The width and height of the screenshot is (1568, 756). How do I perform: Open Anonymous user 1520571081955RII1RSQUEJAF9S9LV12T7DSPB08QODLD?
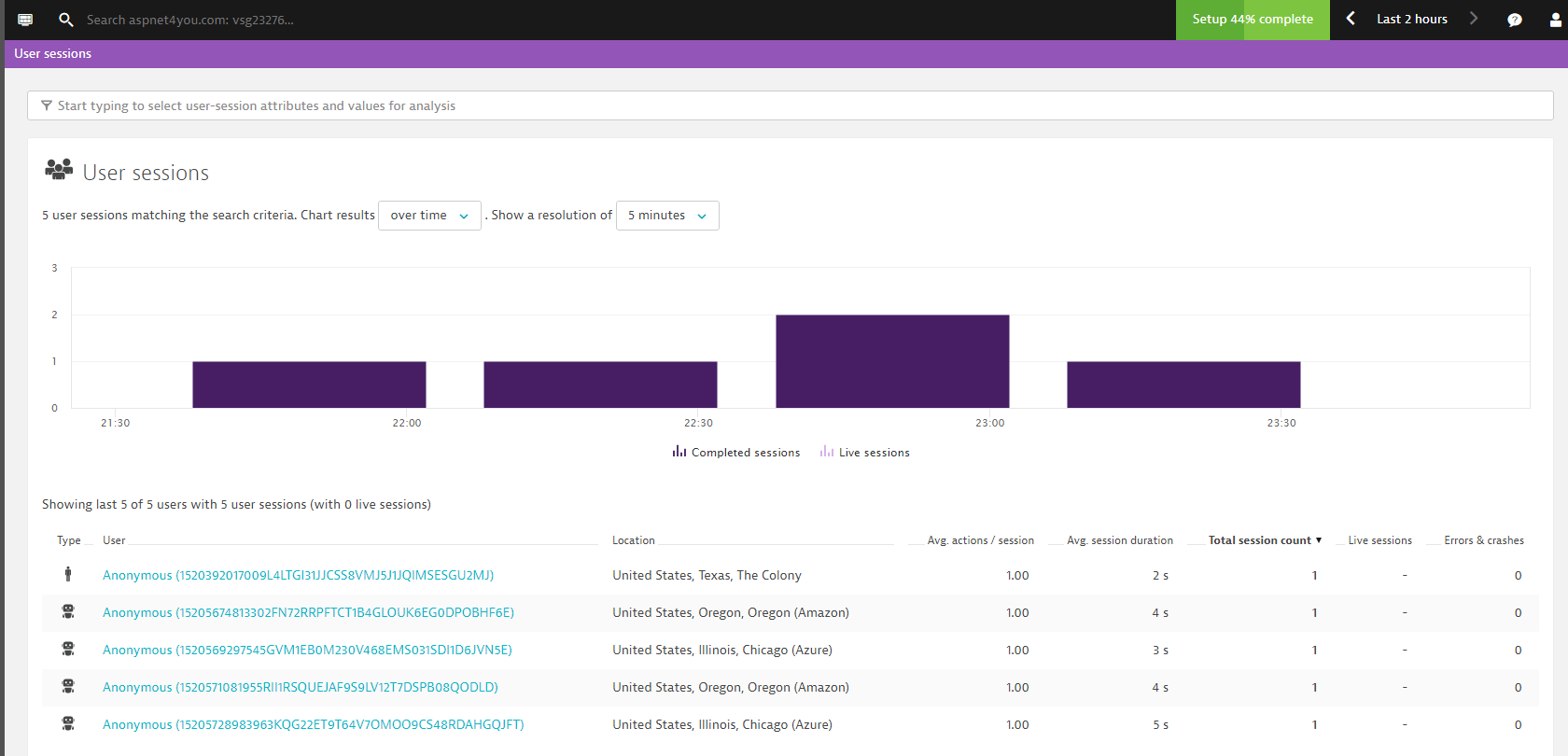click(x=301, y=688)
